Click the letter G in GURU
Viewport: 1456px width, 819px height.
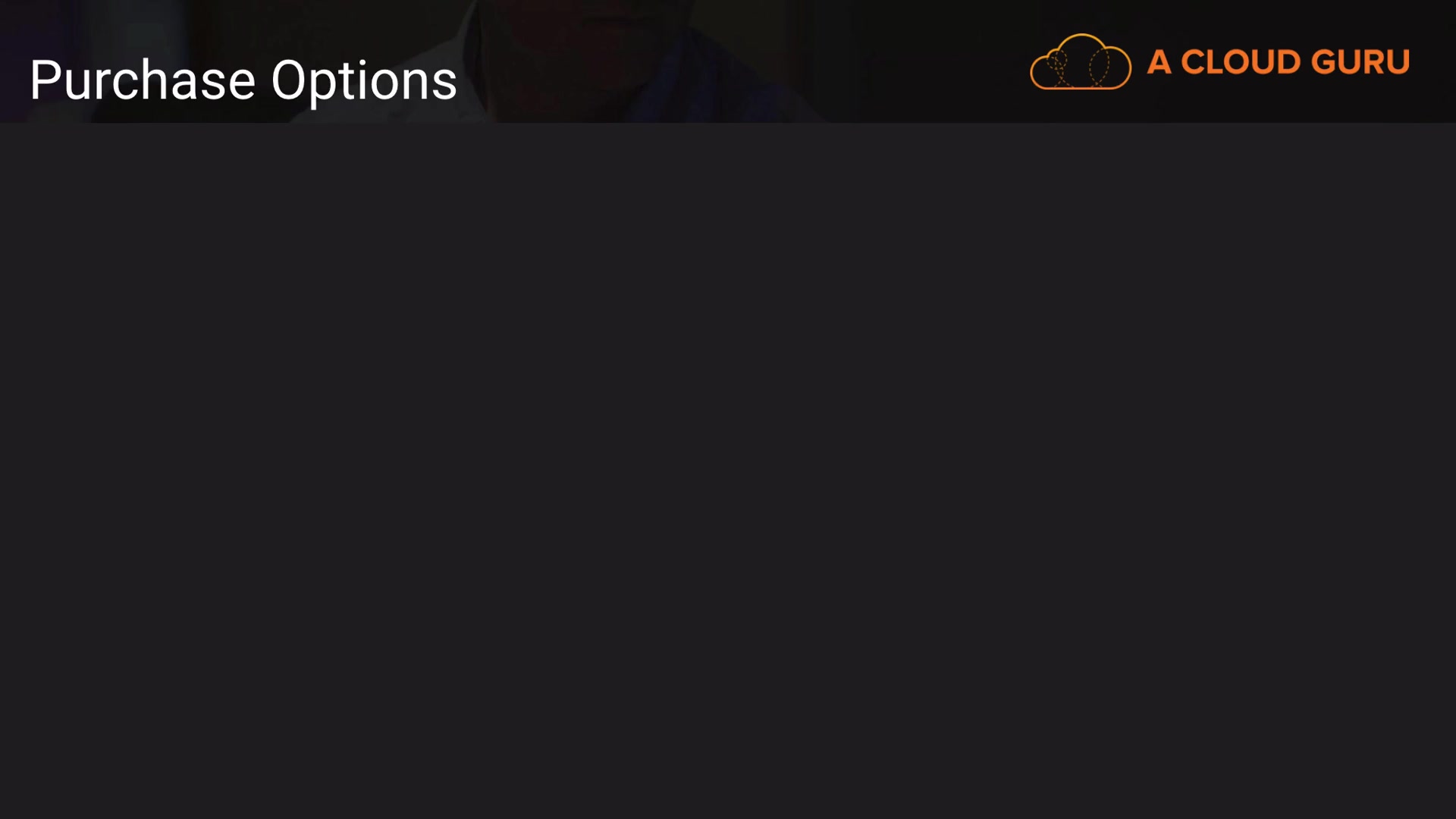1324,62
